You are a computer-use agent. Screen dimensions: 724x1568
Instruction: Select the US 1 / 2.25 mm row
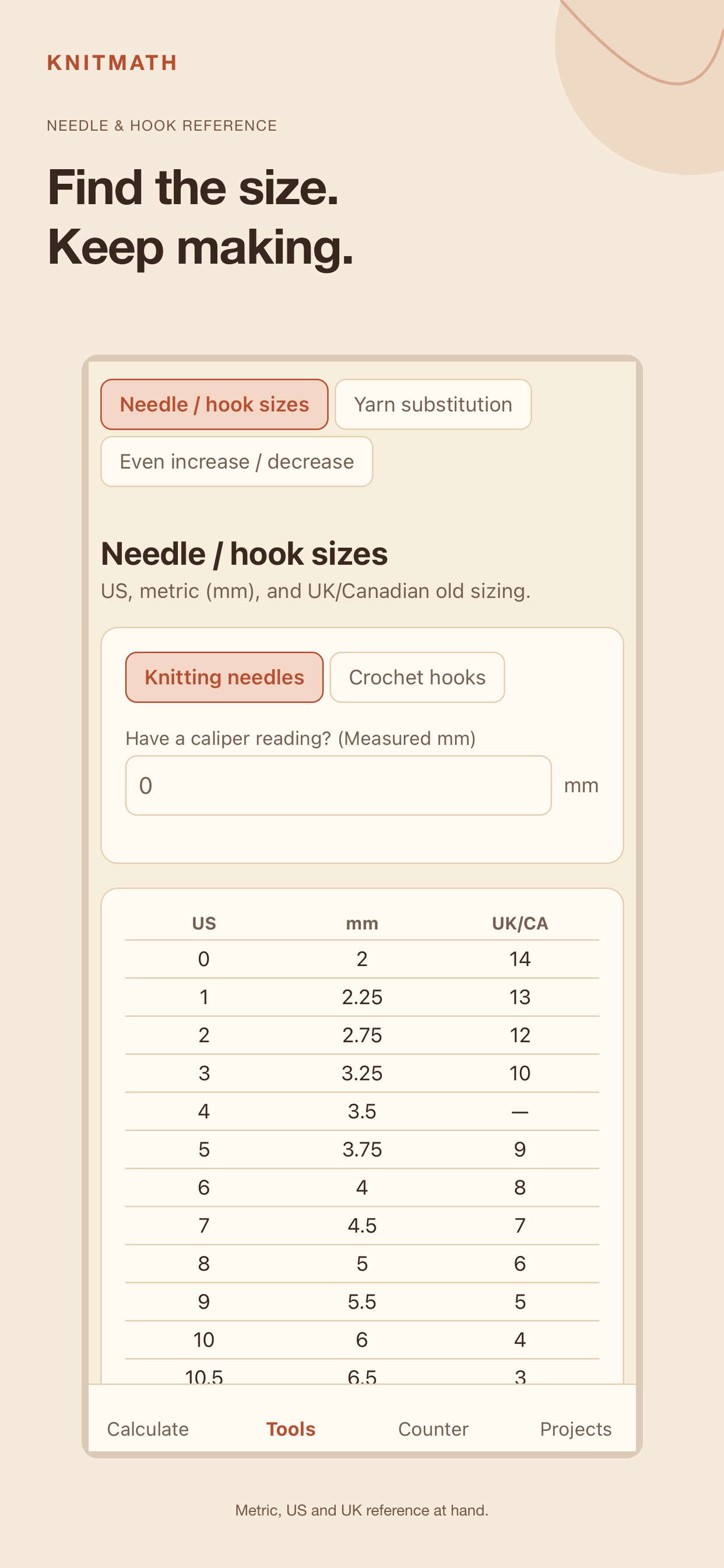[362, 997]
